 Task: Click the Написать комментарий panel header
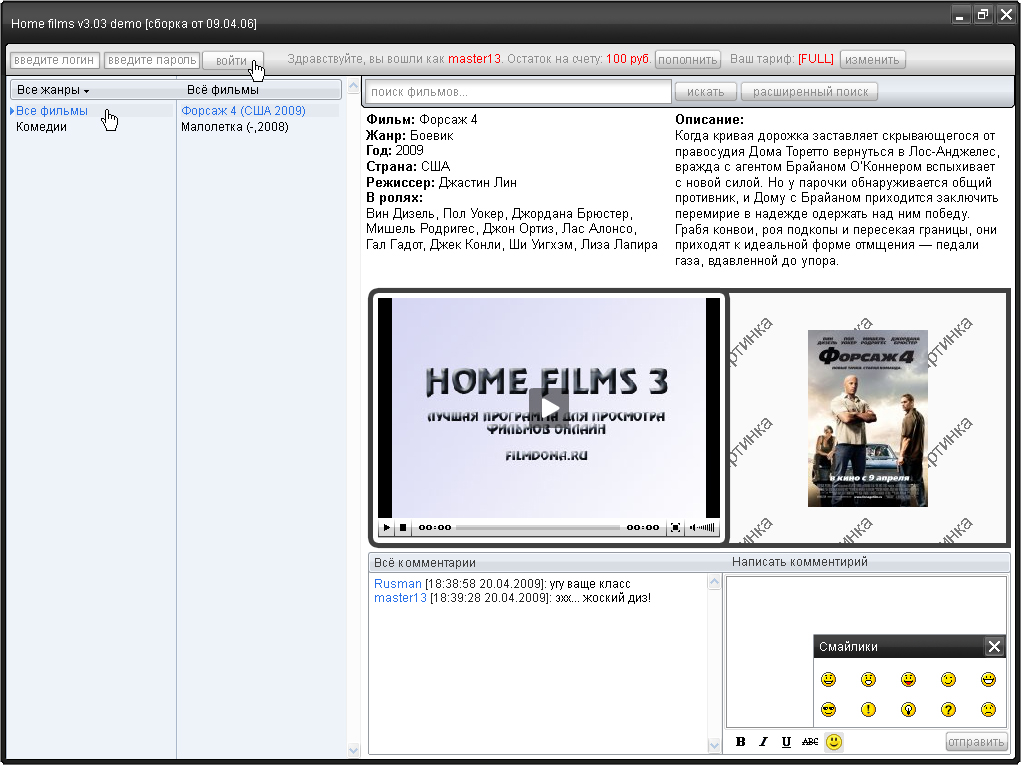pos(800,562)
